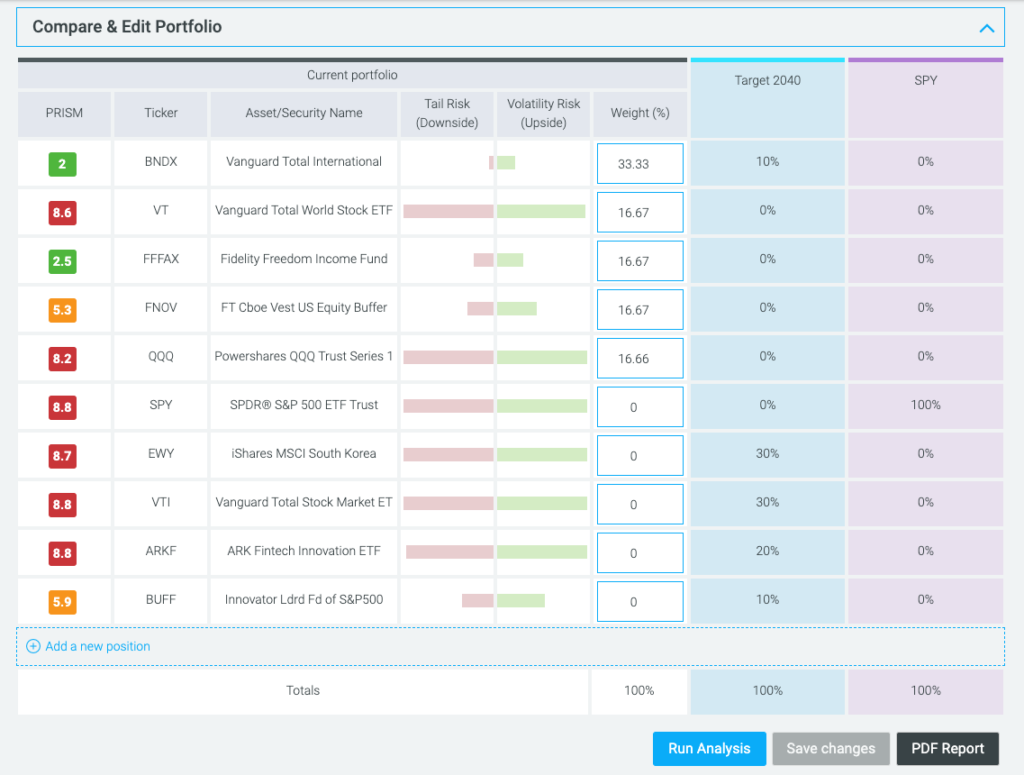1024x775 pixels.
Task: Click the Volatility Risk (Upside) header
Action: 543,113
